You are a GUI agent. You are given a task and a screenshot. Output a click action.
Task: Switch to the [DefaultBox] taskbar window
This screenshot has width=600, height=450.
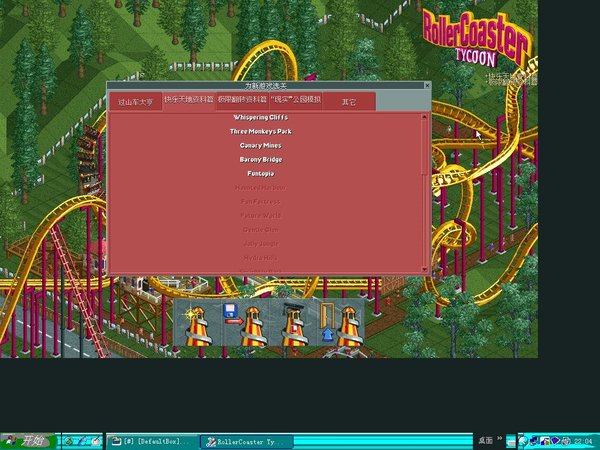point(152,442)
